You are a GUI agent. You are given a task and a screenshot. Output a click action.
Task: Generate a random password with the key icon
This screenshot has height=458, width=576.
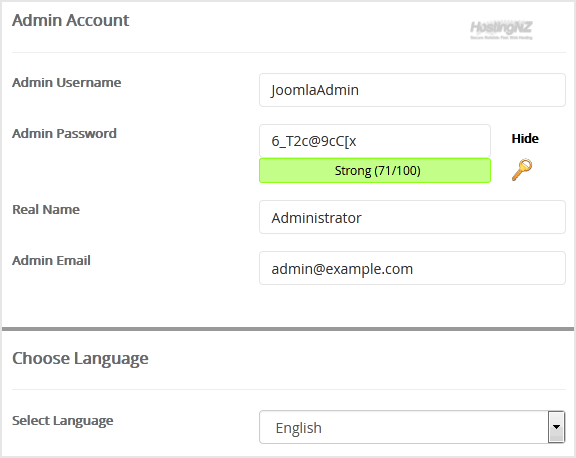(x=522, y=170)
